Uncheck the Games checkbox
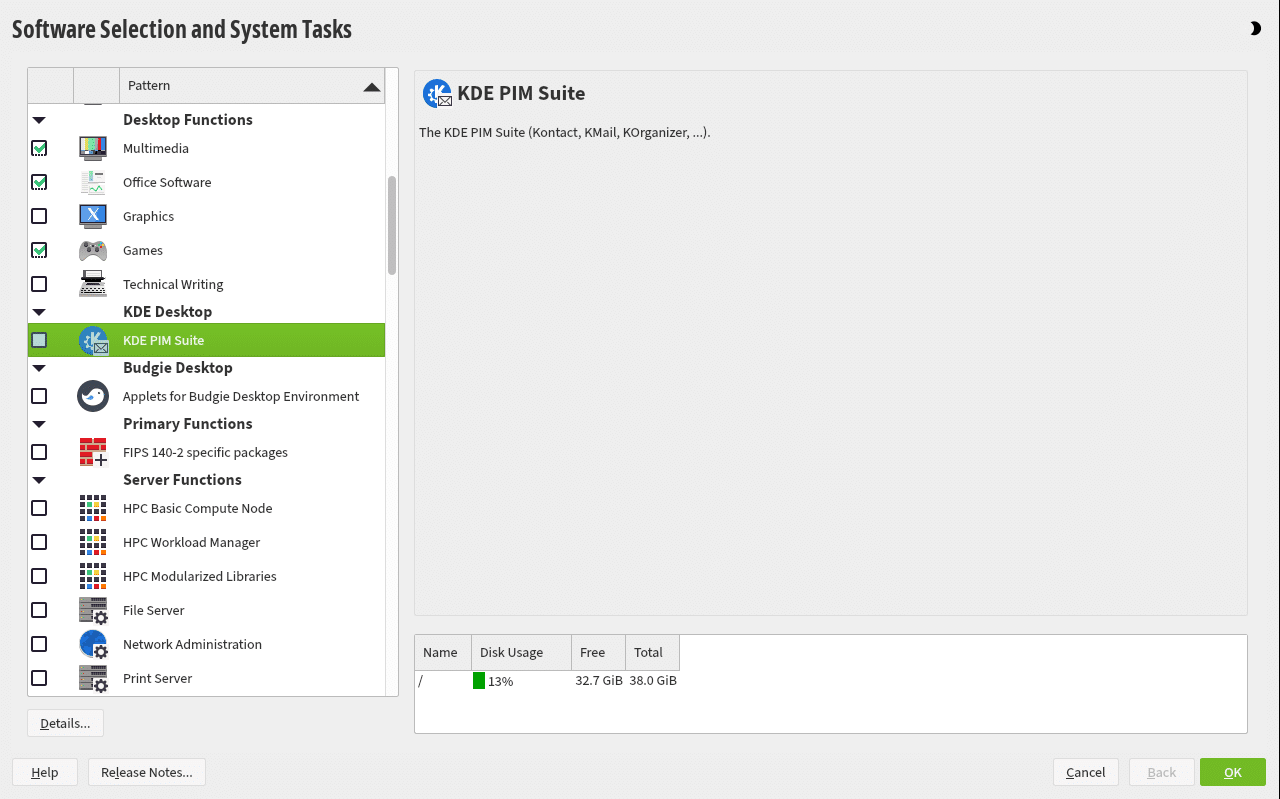This screenshot has height=799, width=1280. pyautogui.click(x=39, y=250)
